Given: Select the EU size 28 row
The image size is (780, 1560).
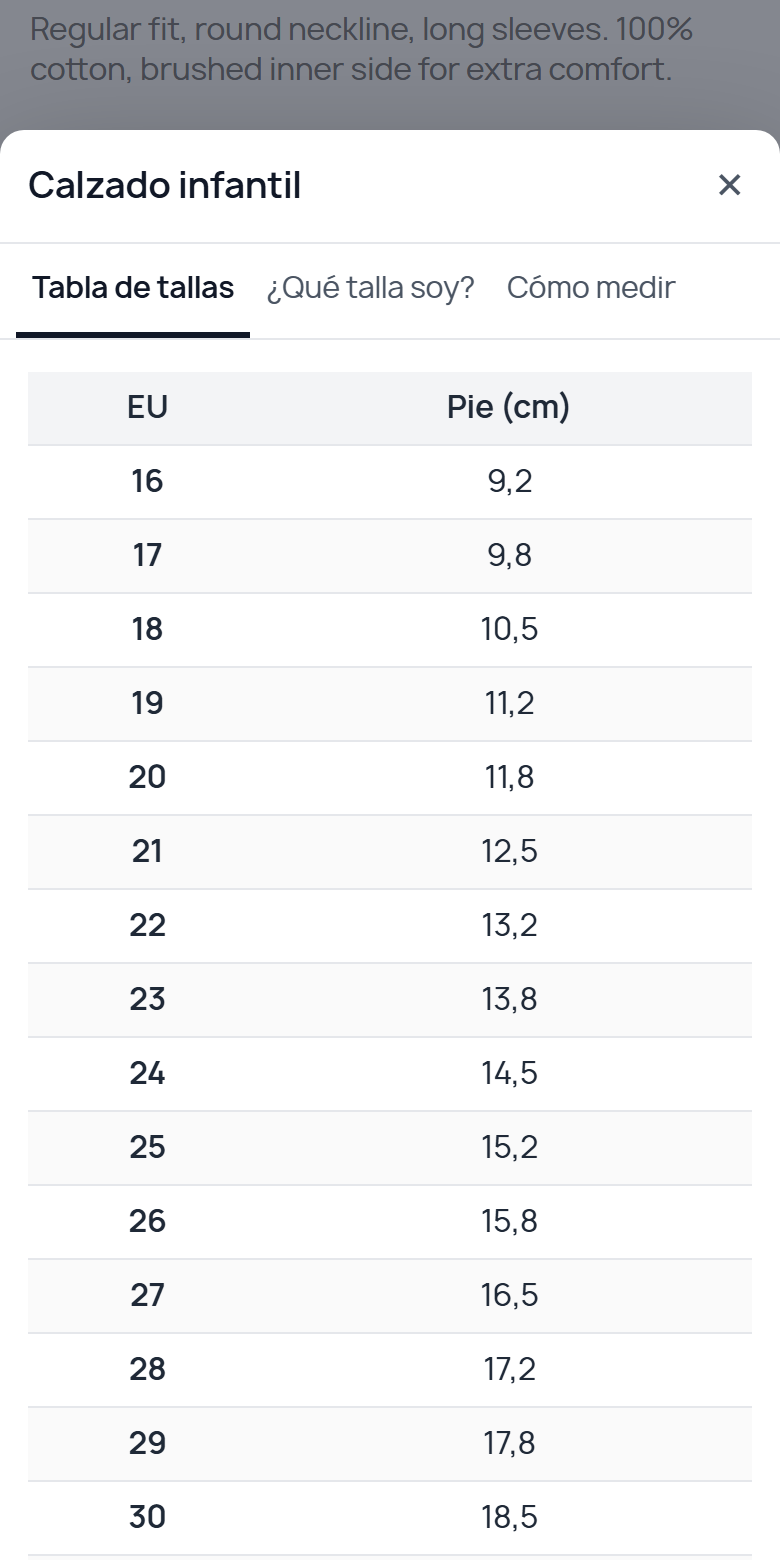Looking at the screenshot, I should (390, 1370).
